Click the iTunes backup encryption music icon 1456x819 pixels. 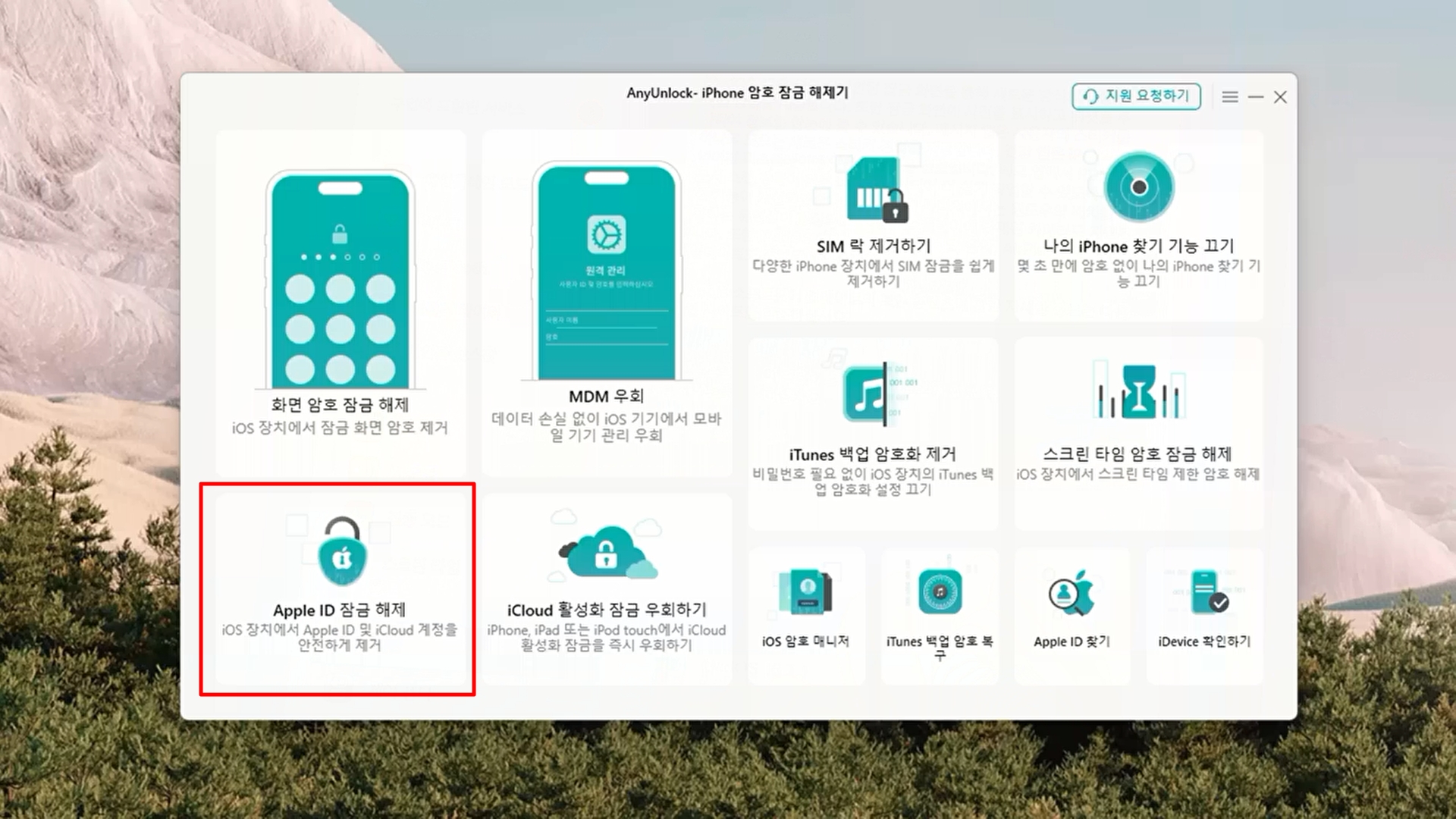click(867, 394)
